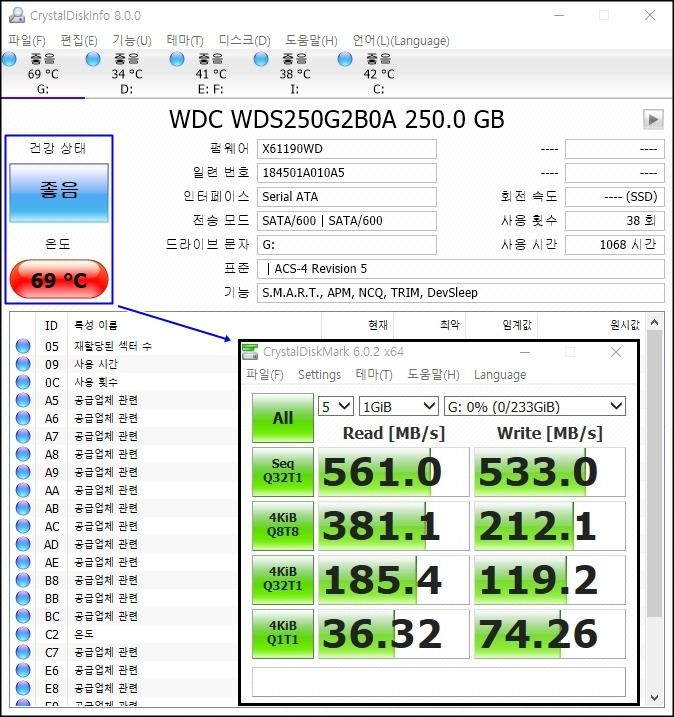Viewport: 674px width, 717px height.
Task: Click the status orb for attribute A6
Action: point(23,418)
